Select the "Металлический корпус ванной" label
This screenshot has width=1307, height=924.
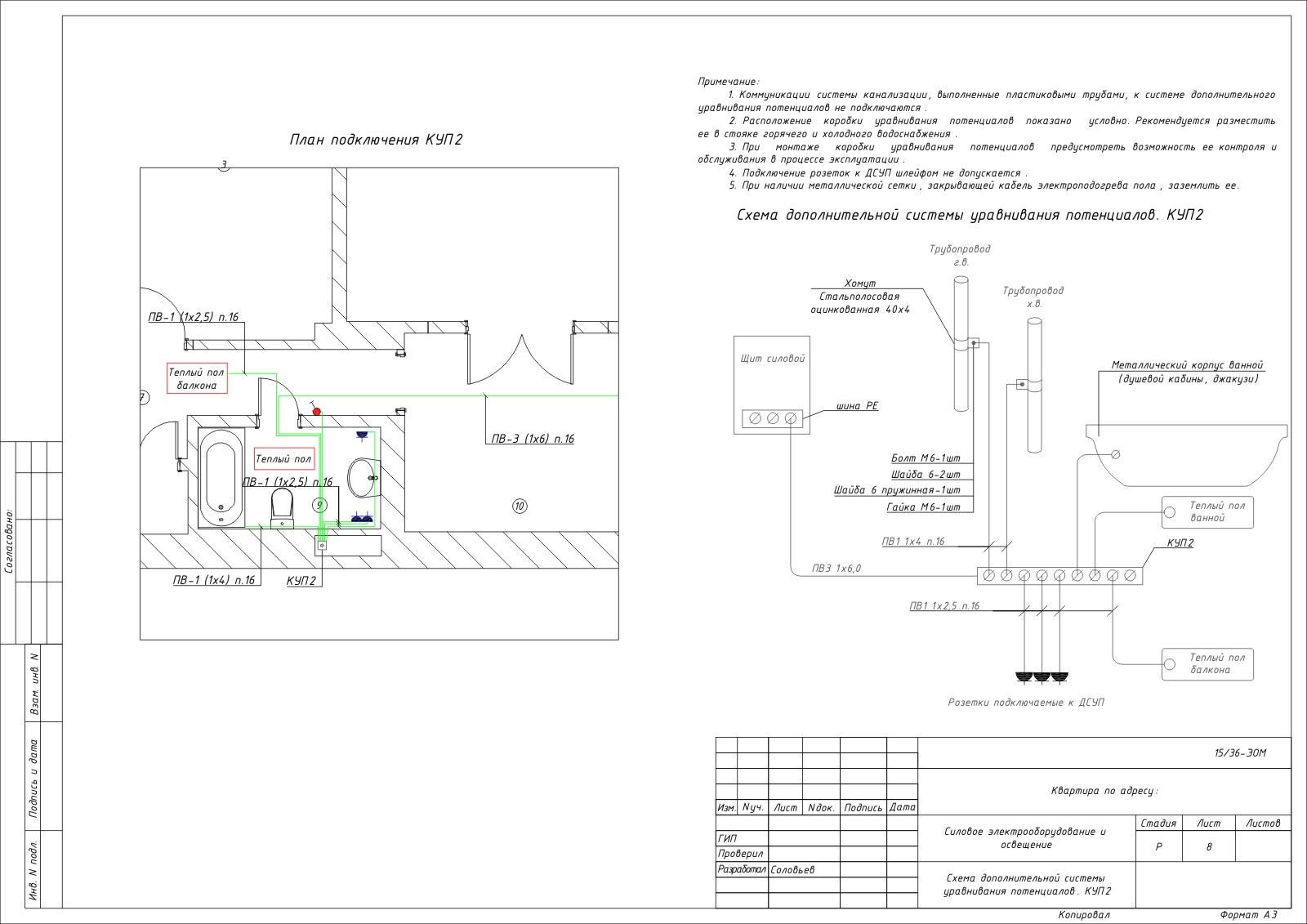click(1188, 372)
